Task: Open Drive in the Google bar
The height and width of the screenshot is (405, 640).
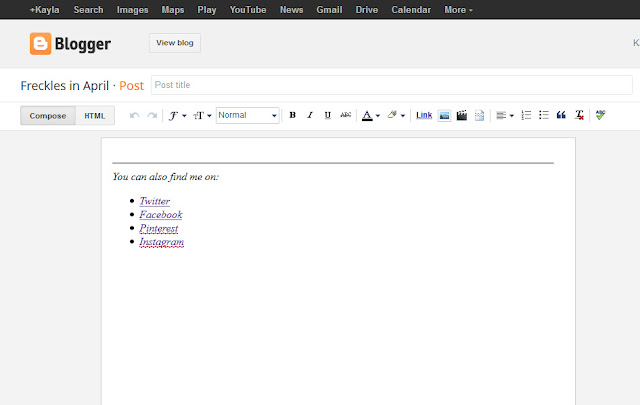Action: pos(367,9)
